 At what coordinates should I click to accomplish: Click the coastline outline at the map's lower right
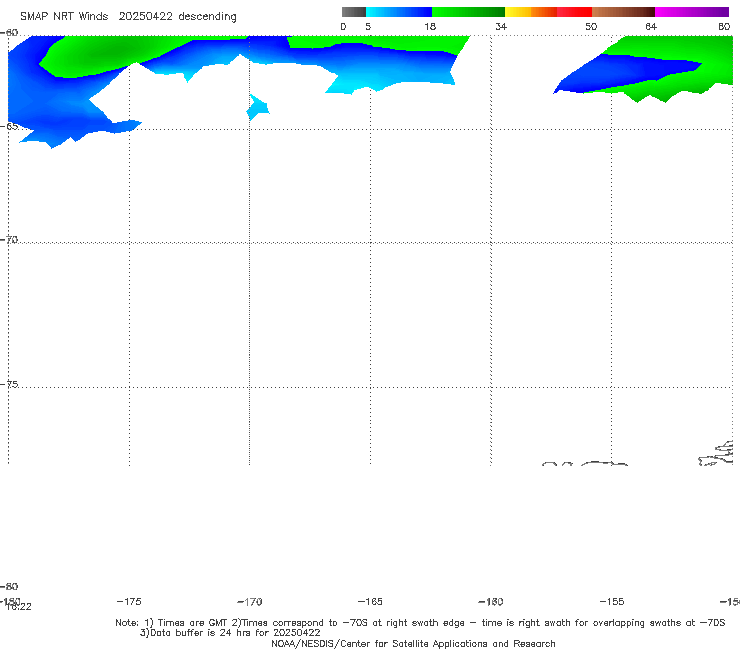pyautogui.click(x=716, y=454)
